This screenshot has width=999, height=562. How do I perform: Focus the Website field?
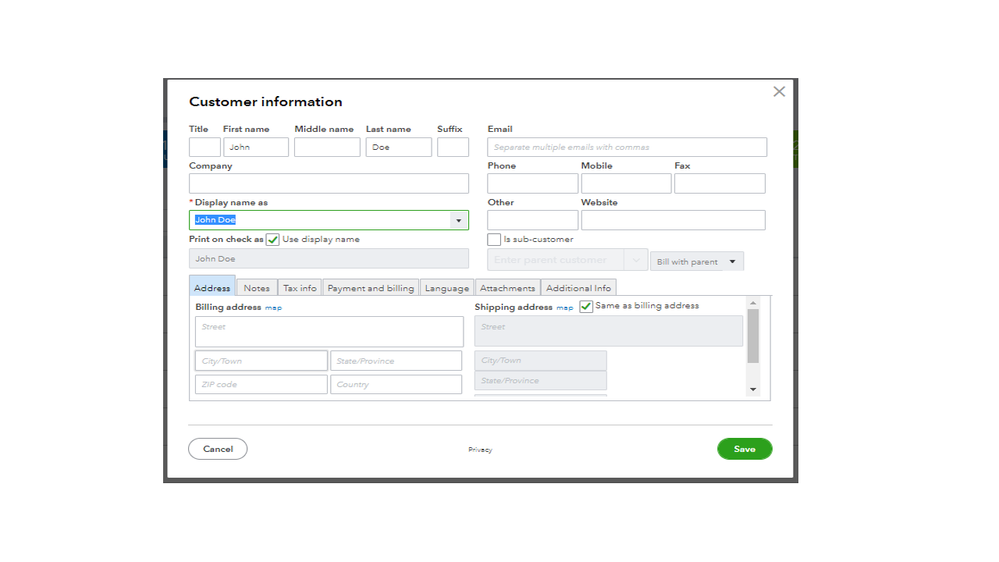pos(673,220)
